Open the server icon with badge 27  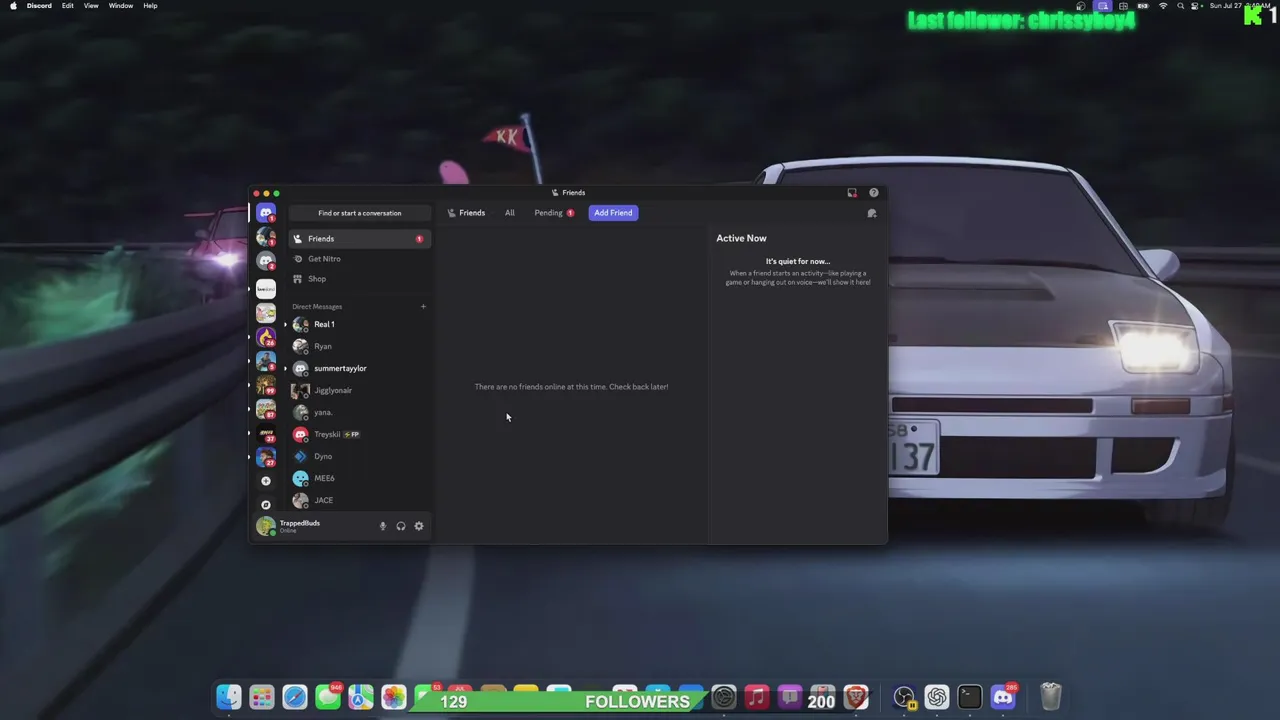coord(265,457)
